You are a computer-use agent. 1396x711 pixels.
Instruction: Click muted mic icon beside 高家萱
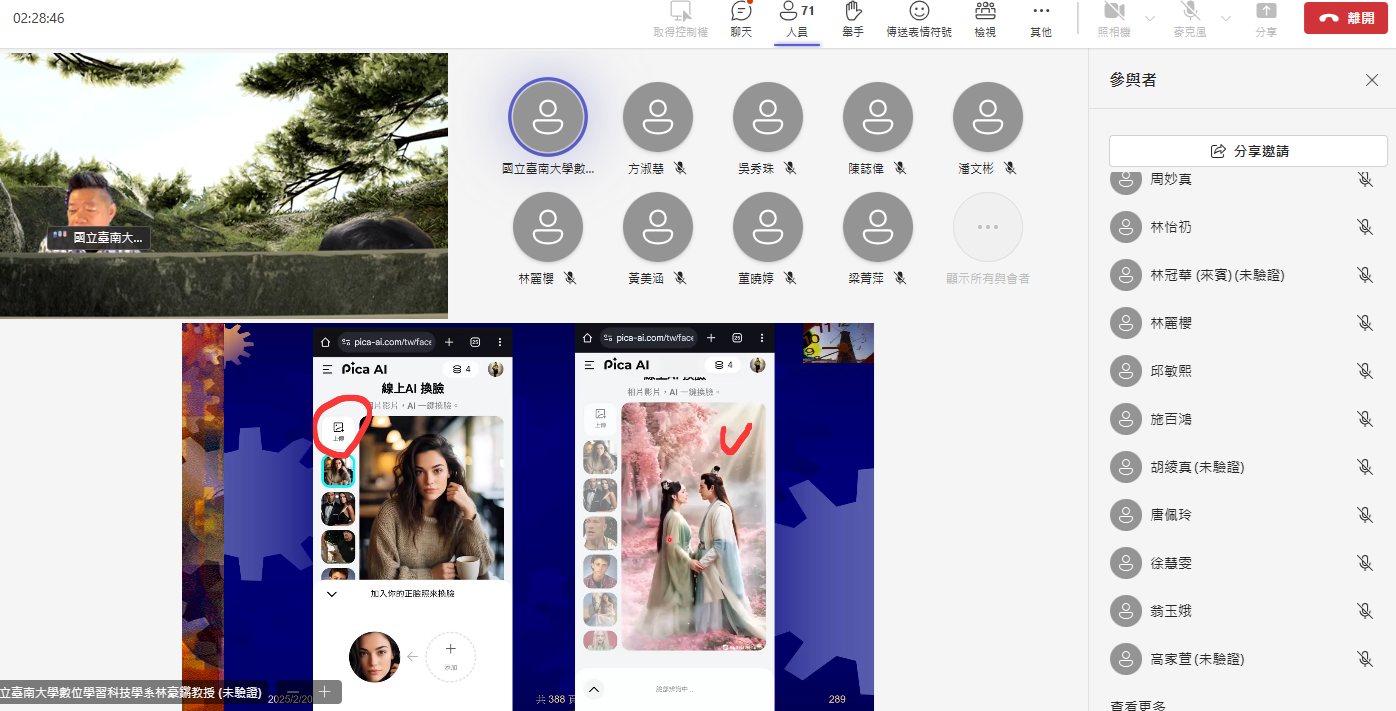pos(1365,659)
